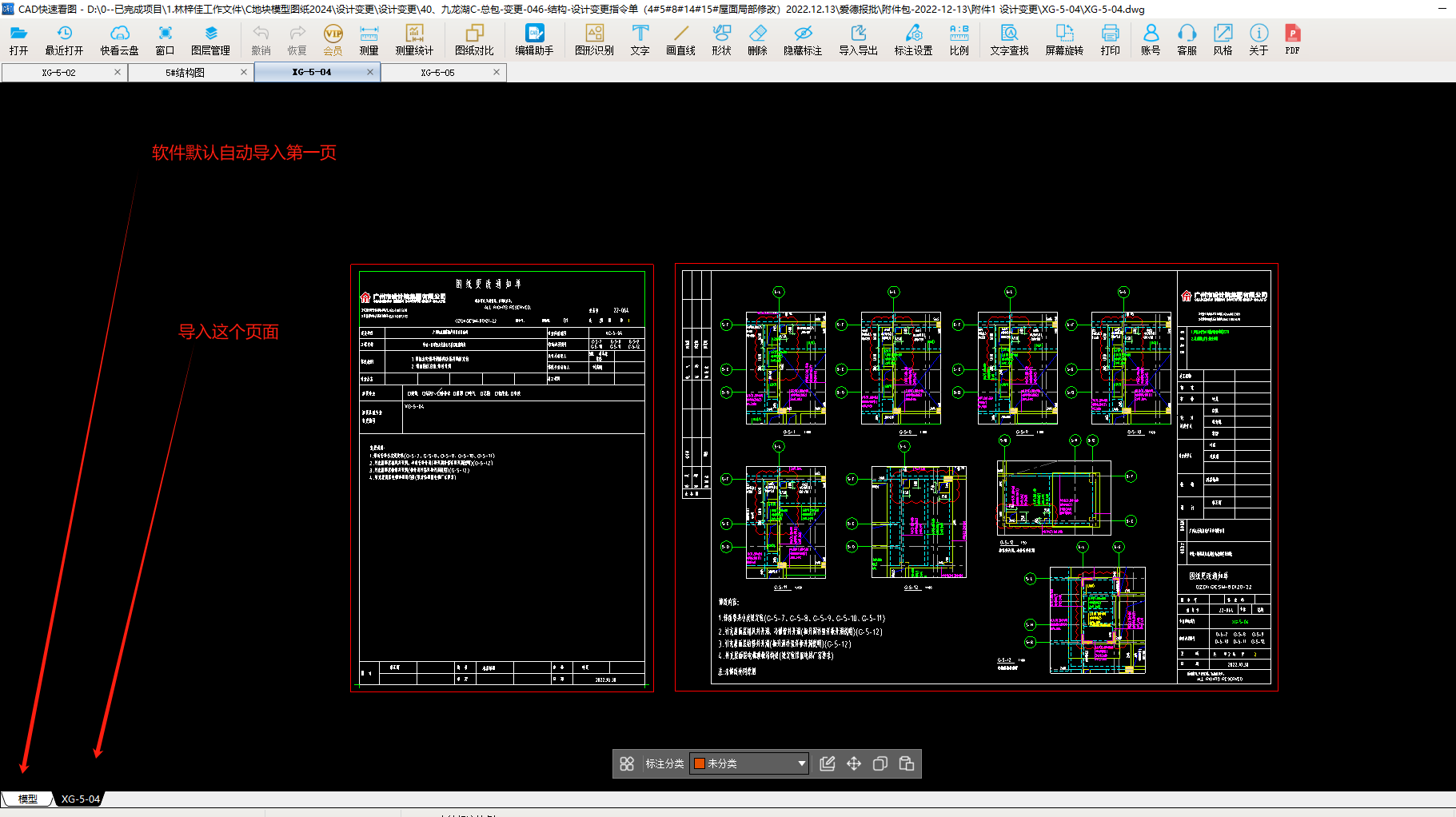Change the 风格 style theme
This screenshot has height=817, width=1456.
pyautogui.click(x=1223, y=39)
